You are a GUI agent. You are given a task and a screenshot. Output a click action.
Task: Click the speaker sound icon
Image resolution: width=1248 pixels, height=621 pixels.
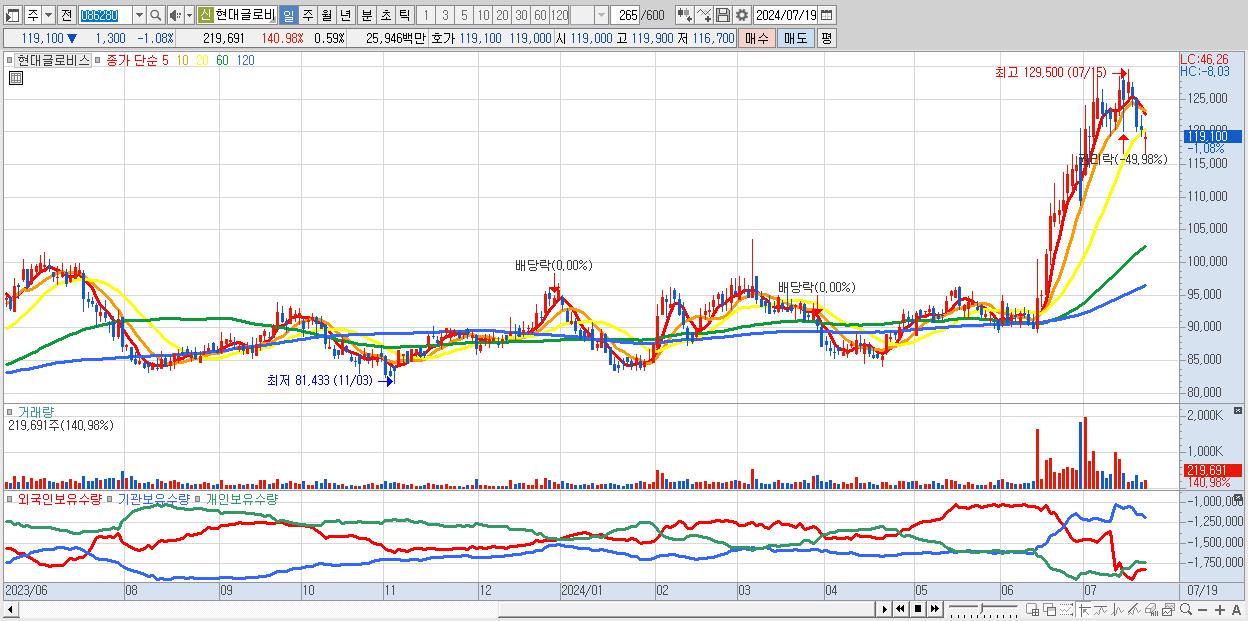[x=175, y=16]
